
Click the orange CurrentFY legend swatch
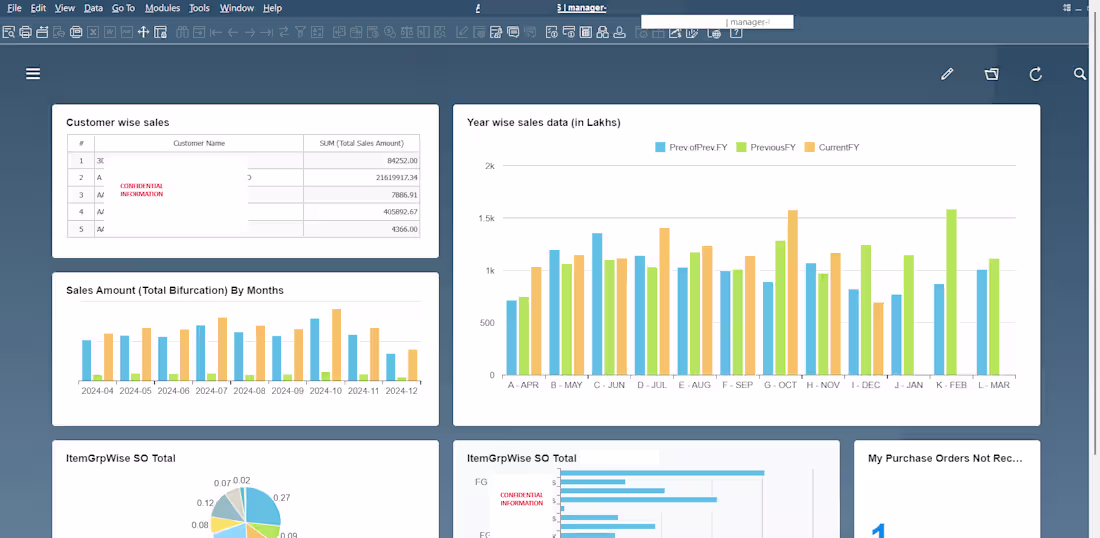[809, 147]
